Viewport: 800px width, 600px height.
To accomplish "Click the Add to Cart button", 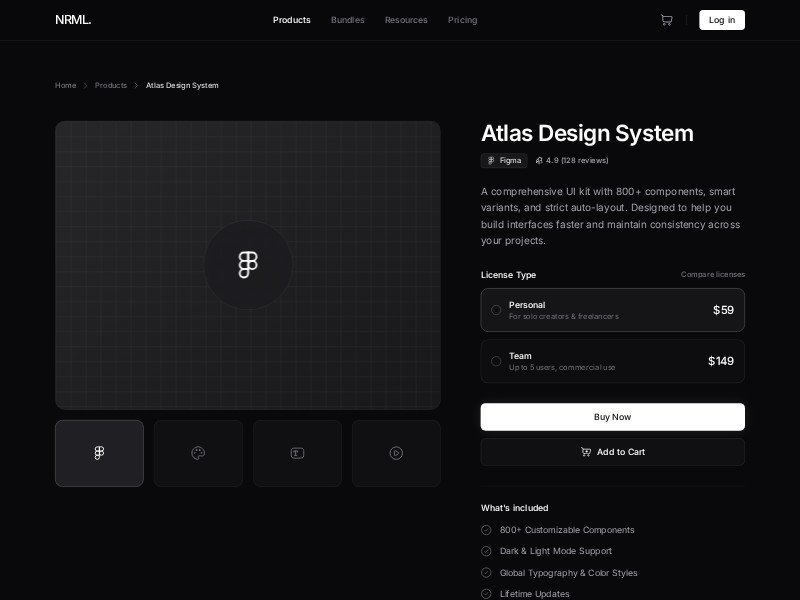I will [612, 452].
